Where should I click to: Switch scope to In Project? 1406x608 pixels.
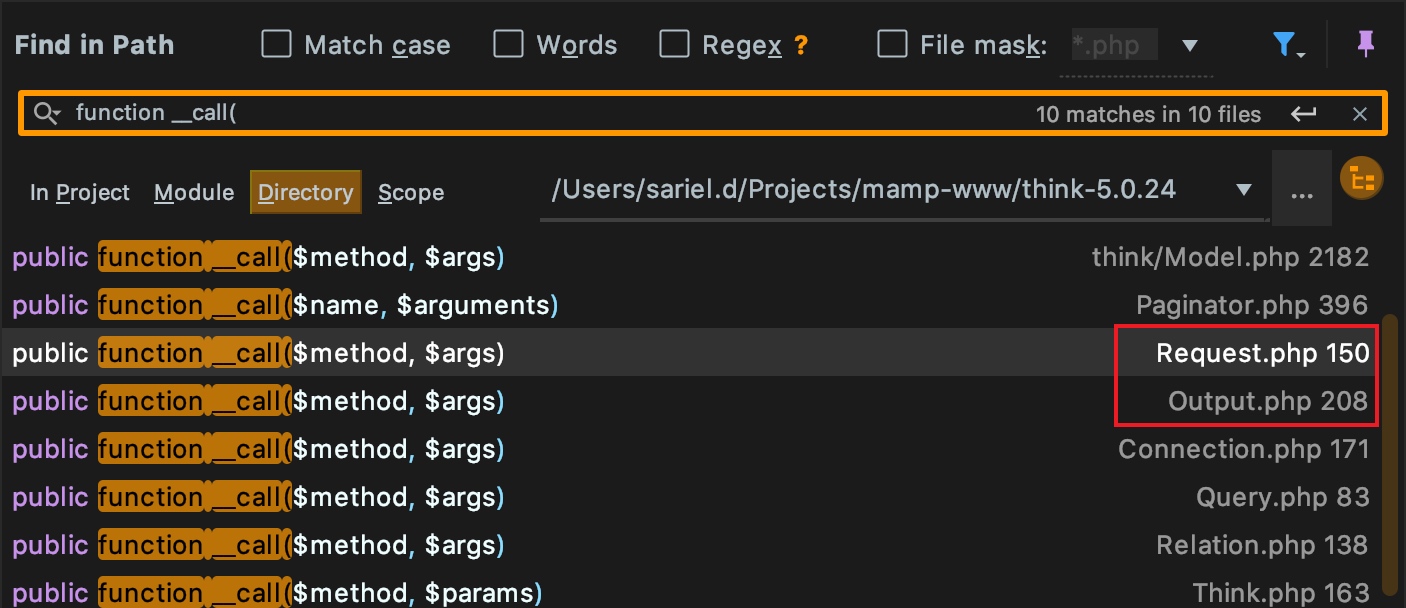tap(80, 192)
